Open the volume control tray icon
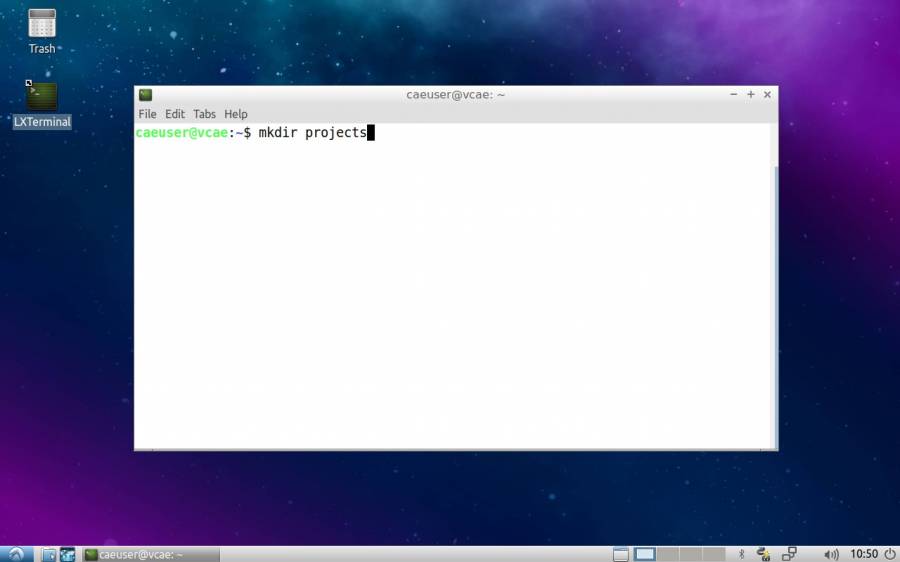 [x=831, y=554]
